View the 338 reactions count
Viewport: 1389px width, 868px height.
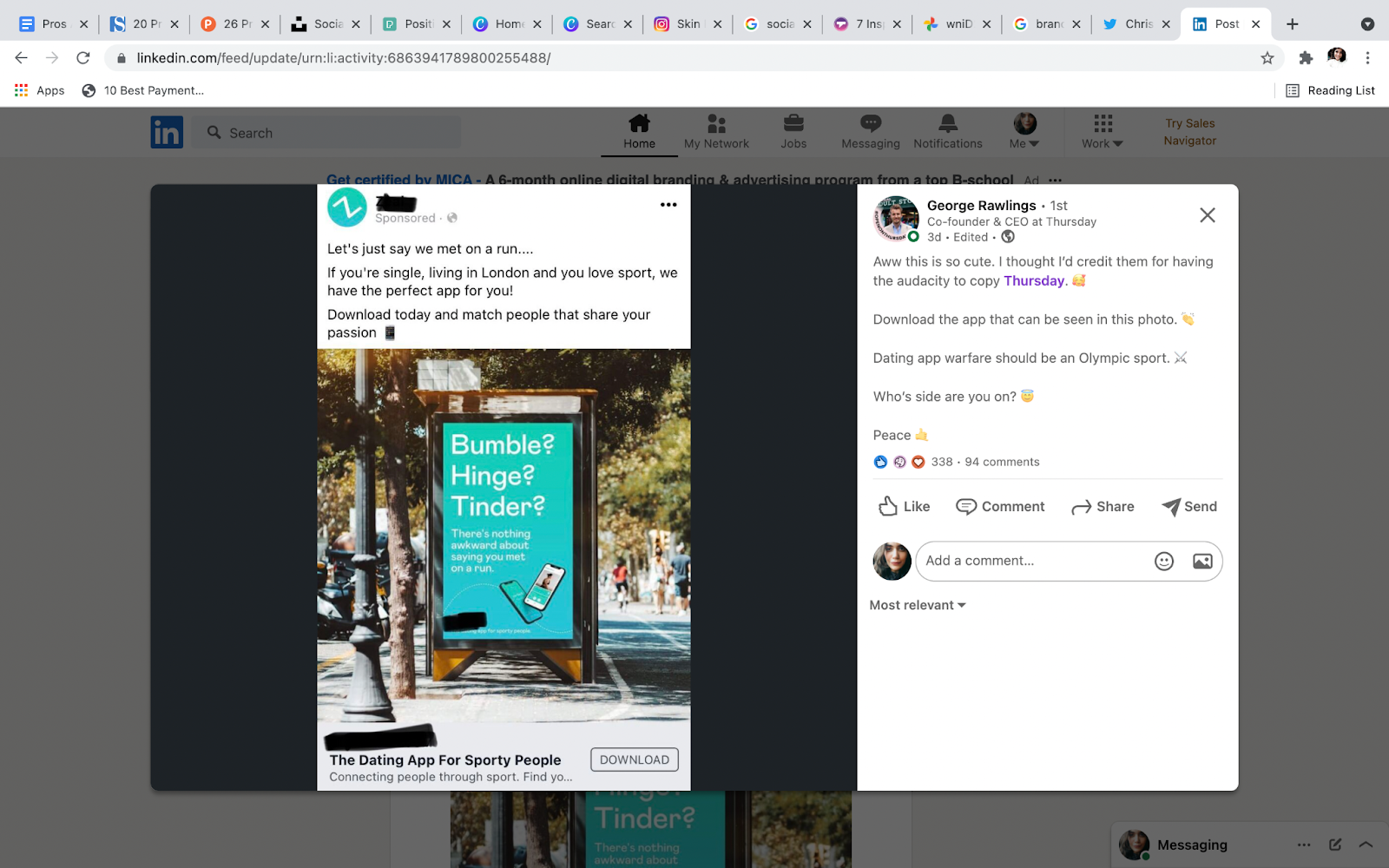click(x=942, y=462)
